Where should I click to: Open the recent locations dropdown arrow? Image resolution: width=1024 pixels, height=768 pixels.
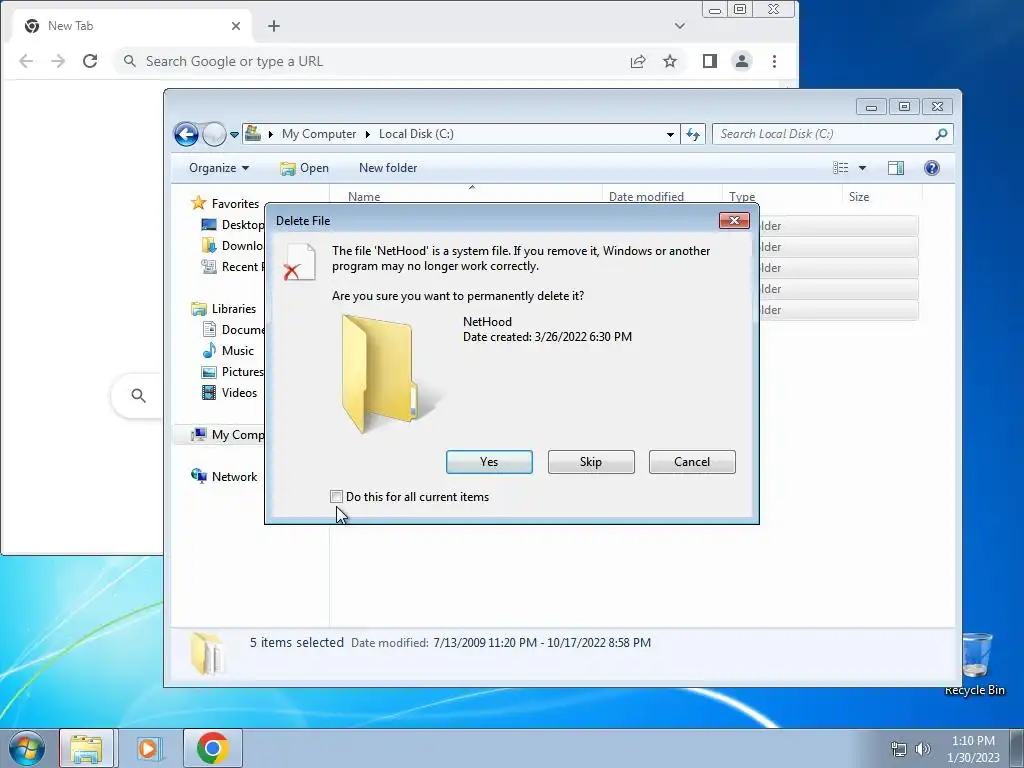point(234,135)
